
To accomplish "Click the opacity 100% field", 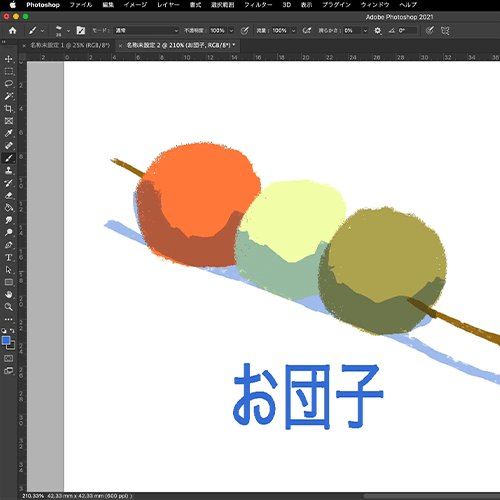I will [x=219, y=31].
